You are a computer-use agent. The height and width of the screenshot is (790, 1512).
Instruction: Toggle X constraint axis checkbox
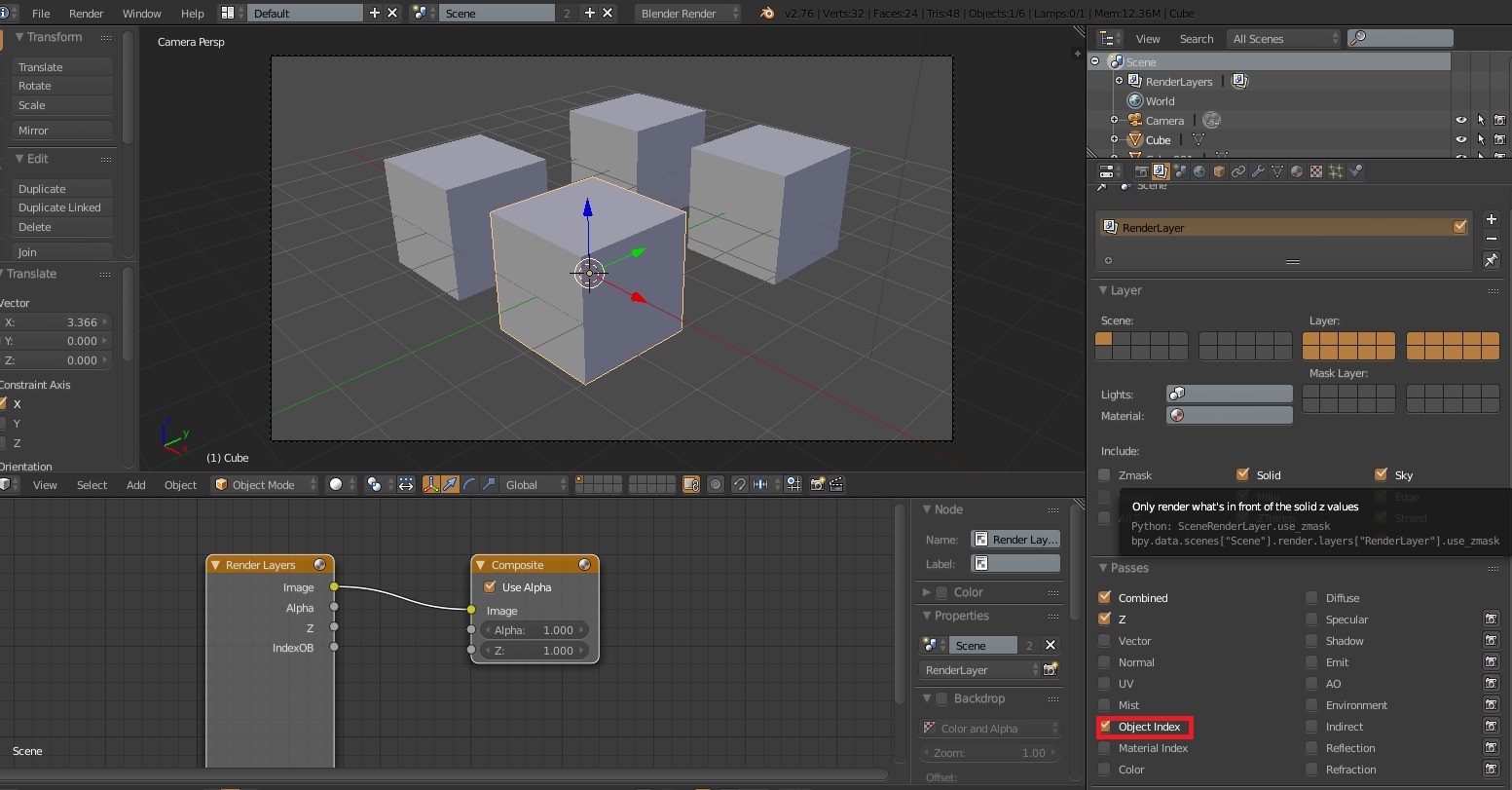coord(3,403)
